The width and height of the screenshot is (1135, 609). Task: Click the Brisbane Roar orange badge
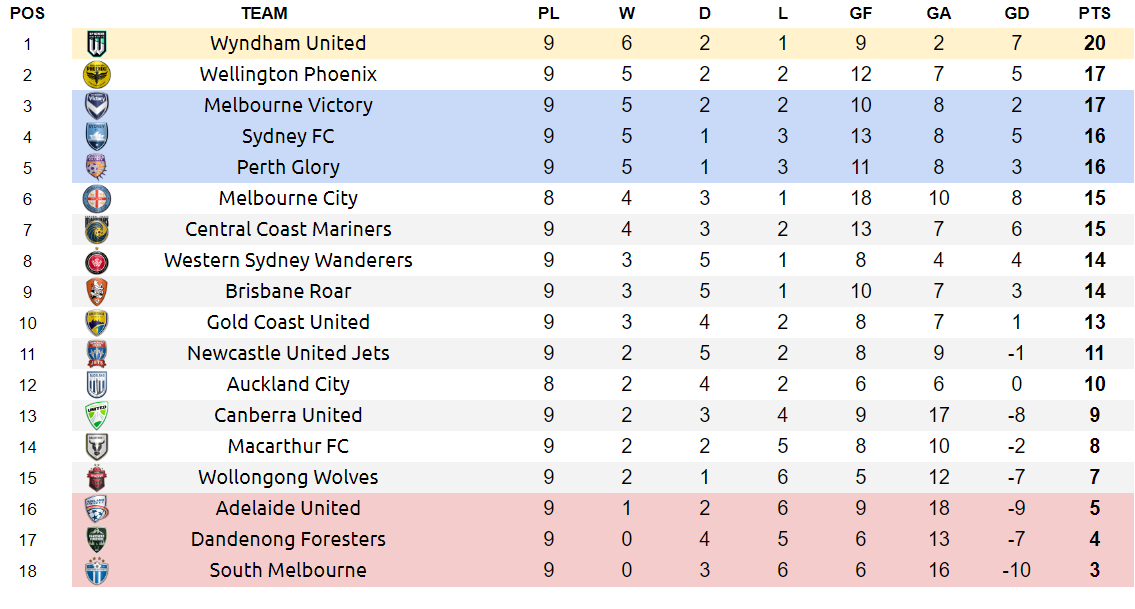tap(97, 291)
